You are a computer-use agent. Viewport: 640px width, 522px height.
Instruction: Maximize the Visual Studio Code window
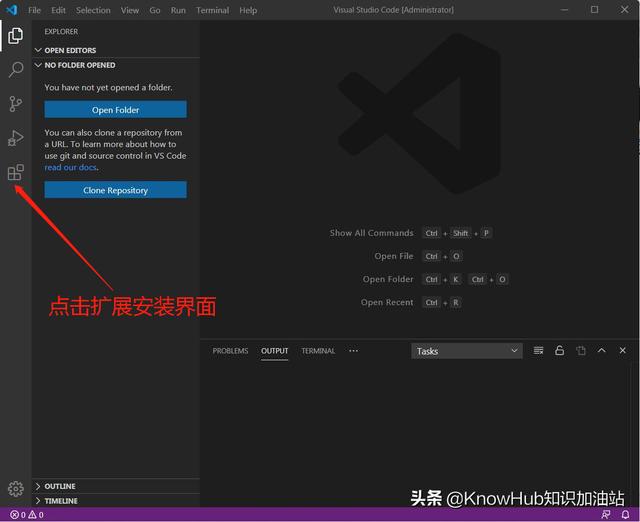[595, 10]
